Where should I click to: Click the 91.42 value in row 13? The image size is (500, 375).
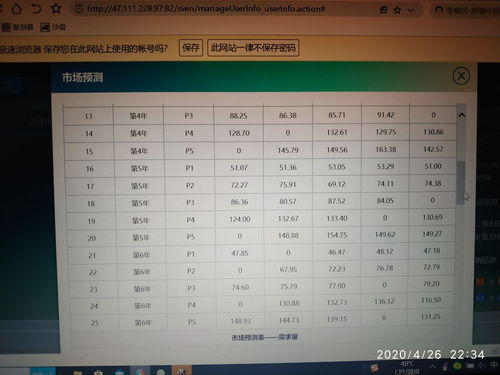point(386,115)
